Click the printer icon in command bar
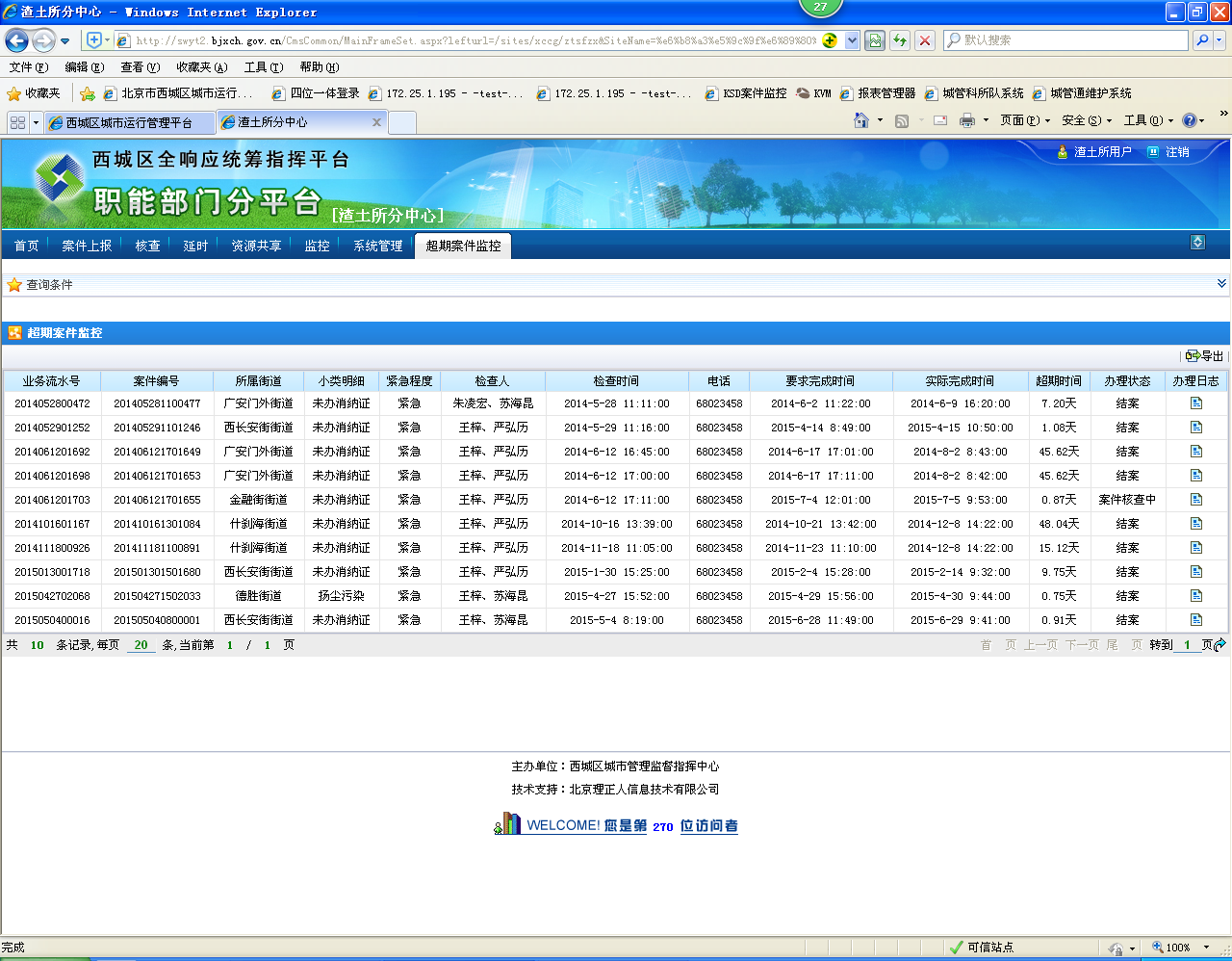The width and height of the screenshot is (1232, 961). point(967,120)
